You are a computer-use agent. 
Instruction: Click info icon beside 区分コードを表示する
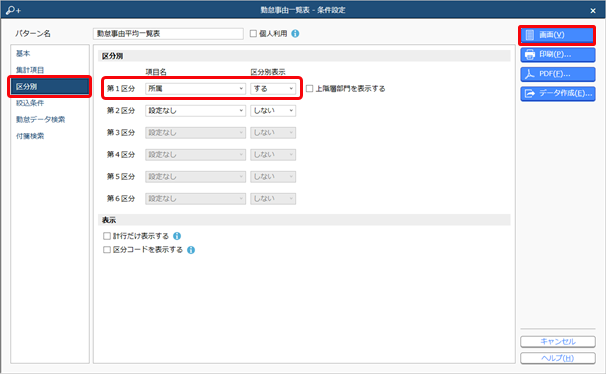point(191,250)
